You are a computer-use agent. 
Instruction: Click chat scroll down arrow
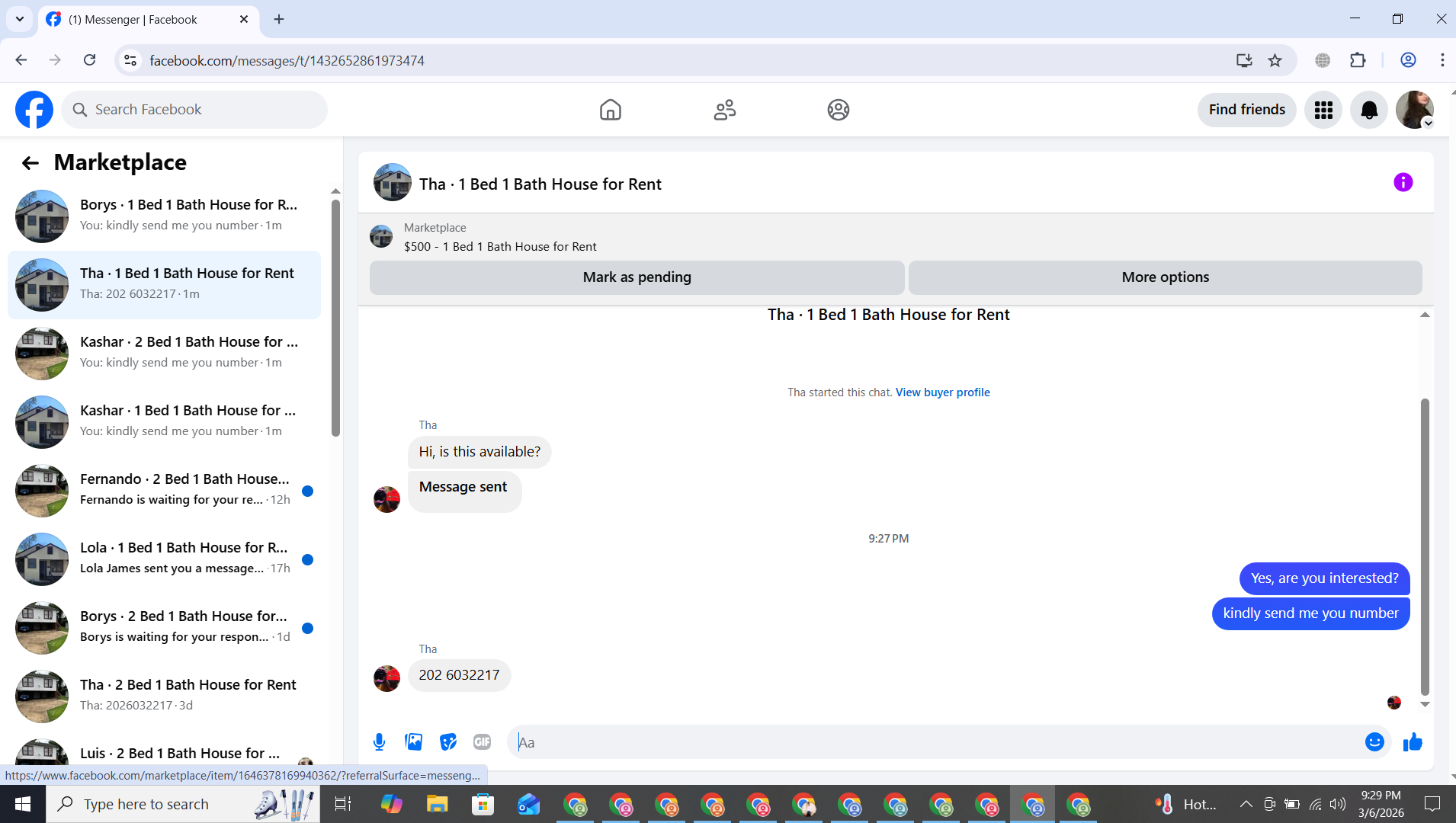[x=1425, y=704]
